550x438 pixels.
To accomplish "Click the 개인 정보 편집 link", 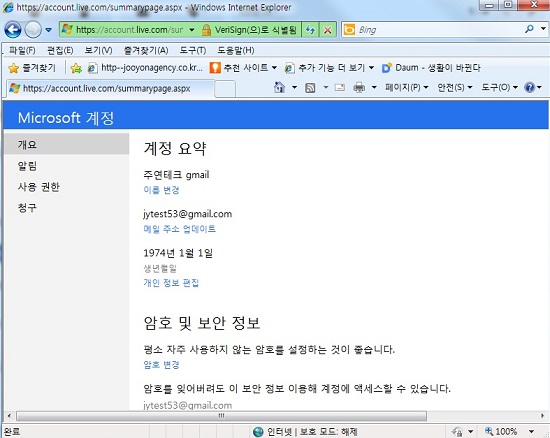I will coord(171,283).
